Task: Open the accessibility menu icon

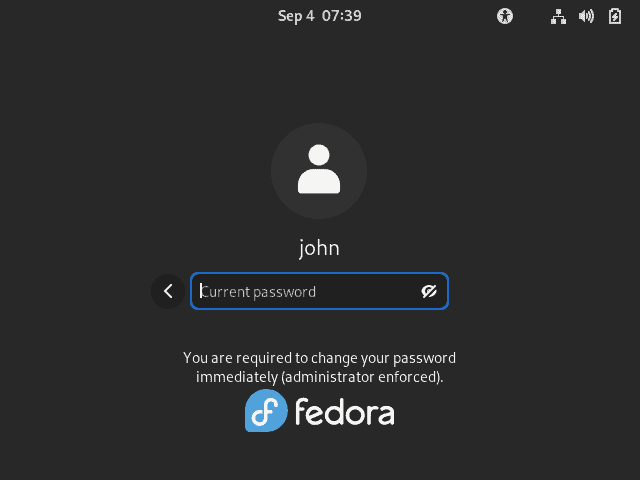Action: point(505,16)
